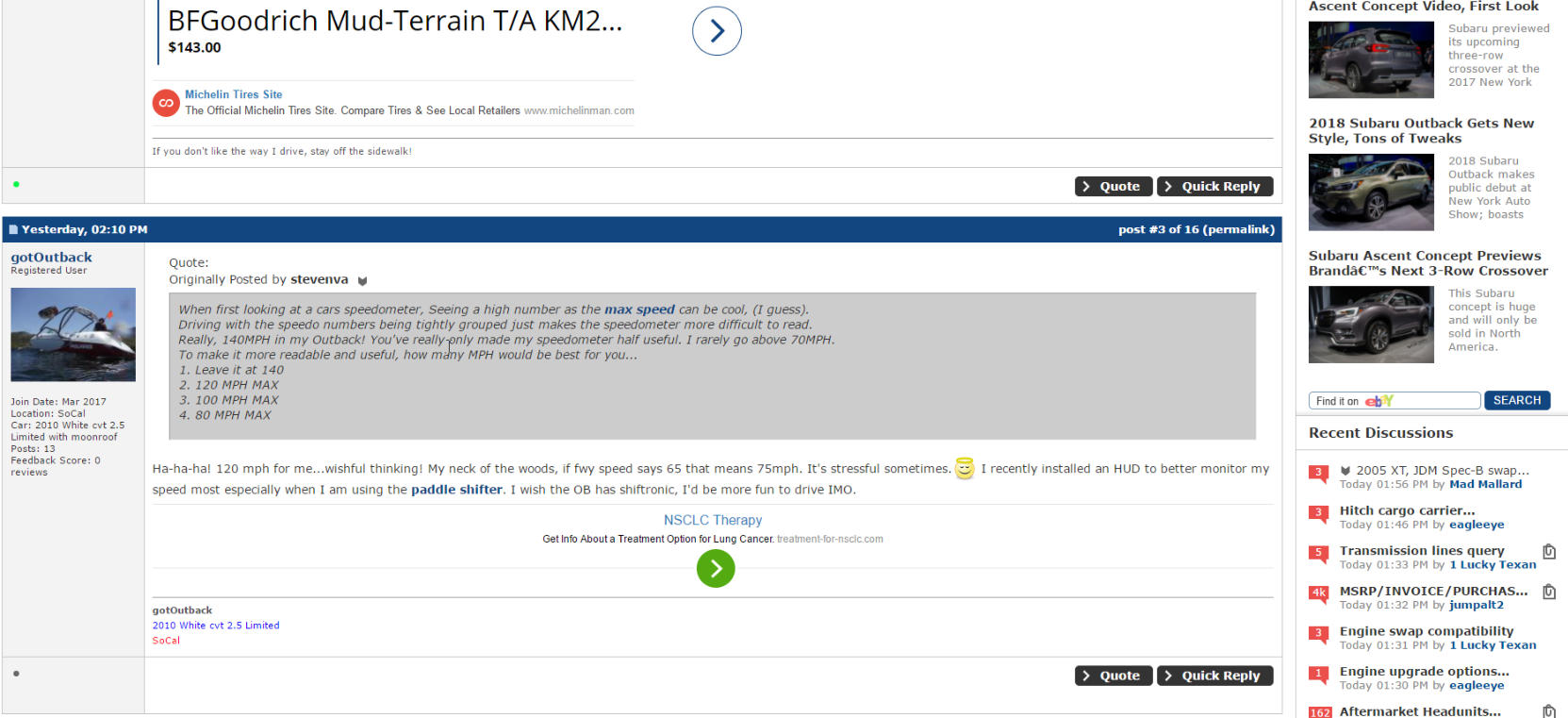Click the 4k reply count badge

coord(1318,593)
